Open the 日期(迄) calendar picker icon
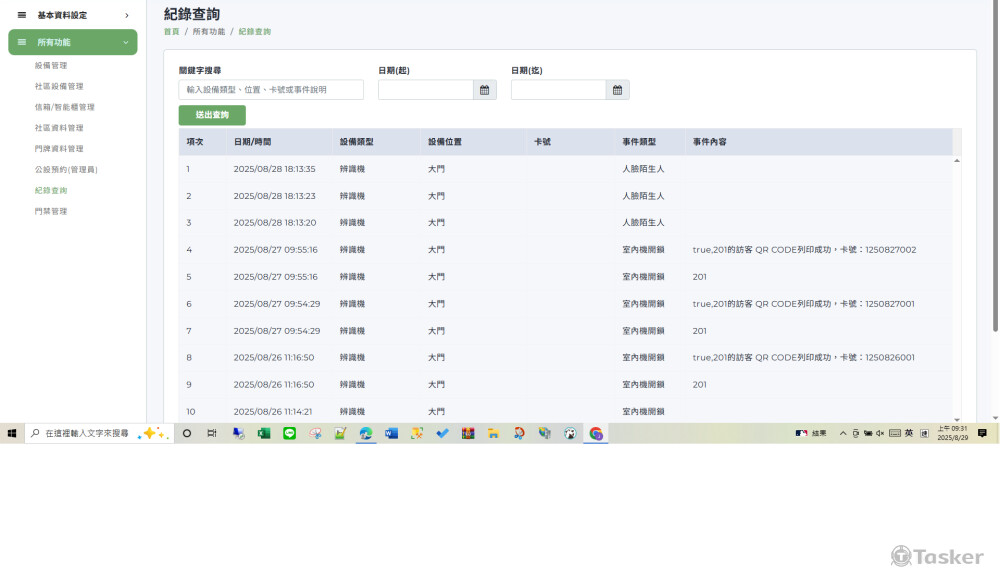The image size is (1000, 577). coord(617,90)
